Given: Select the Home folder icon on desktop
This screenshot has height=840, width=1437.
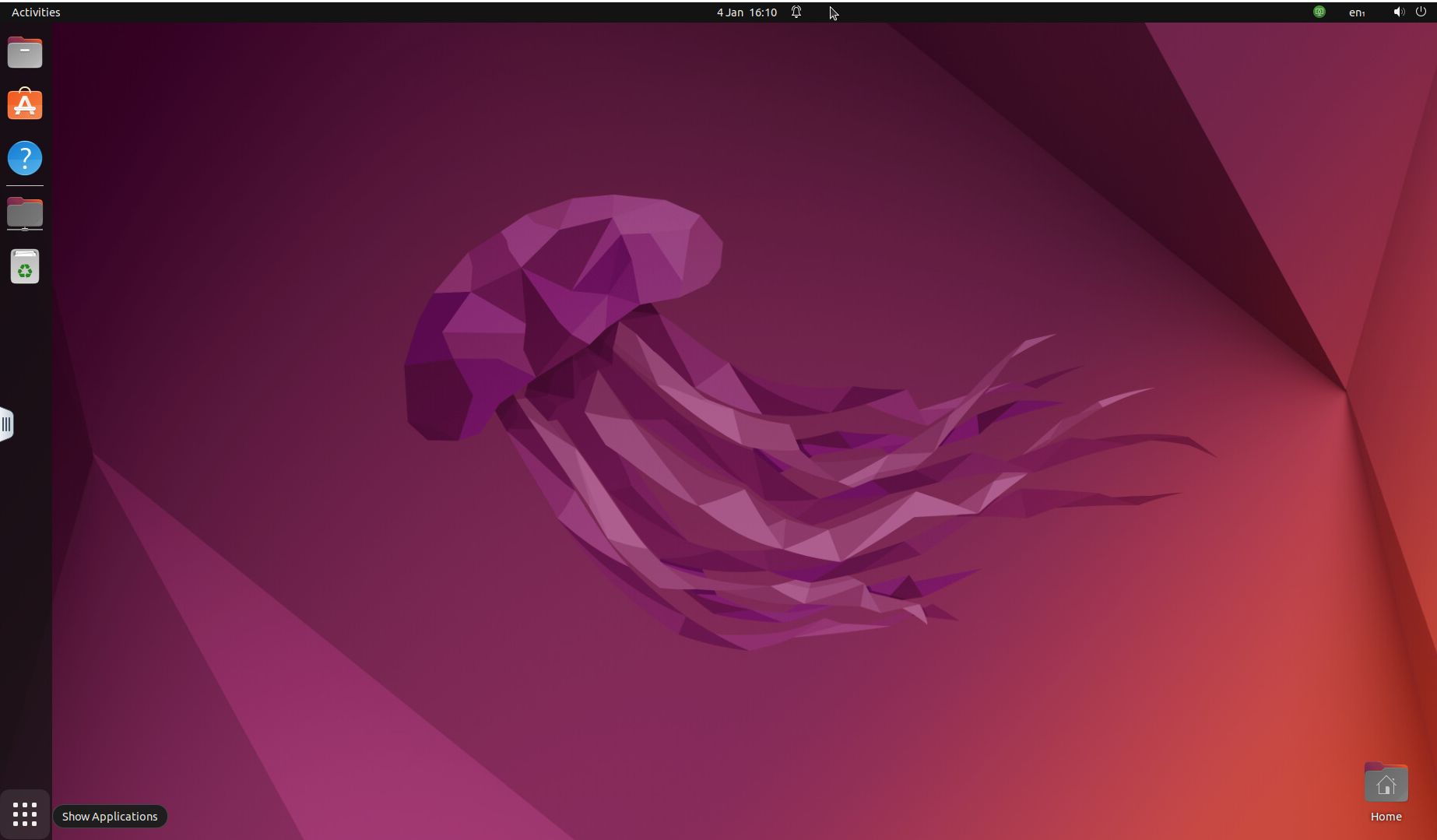Looking at the screenshot, I should tap(1386, 783).
